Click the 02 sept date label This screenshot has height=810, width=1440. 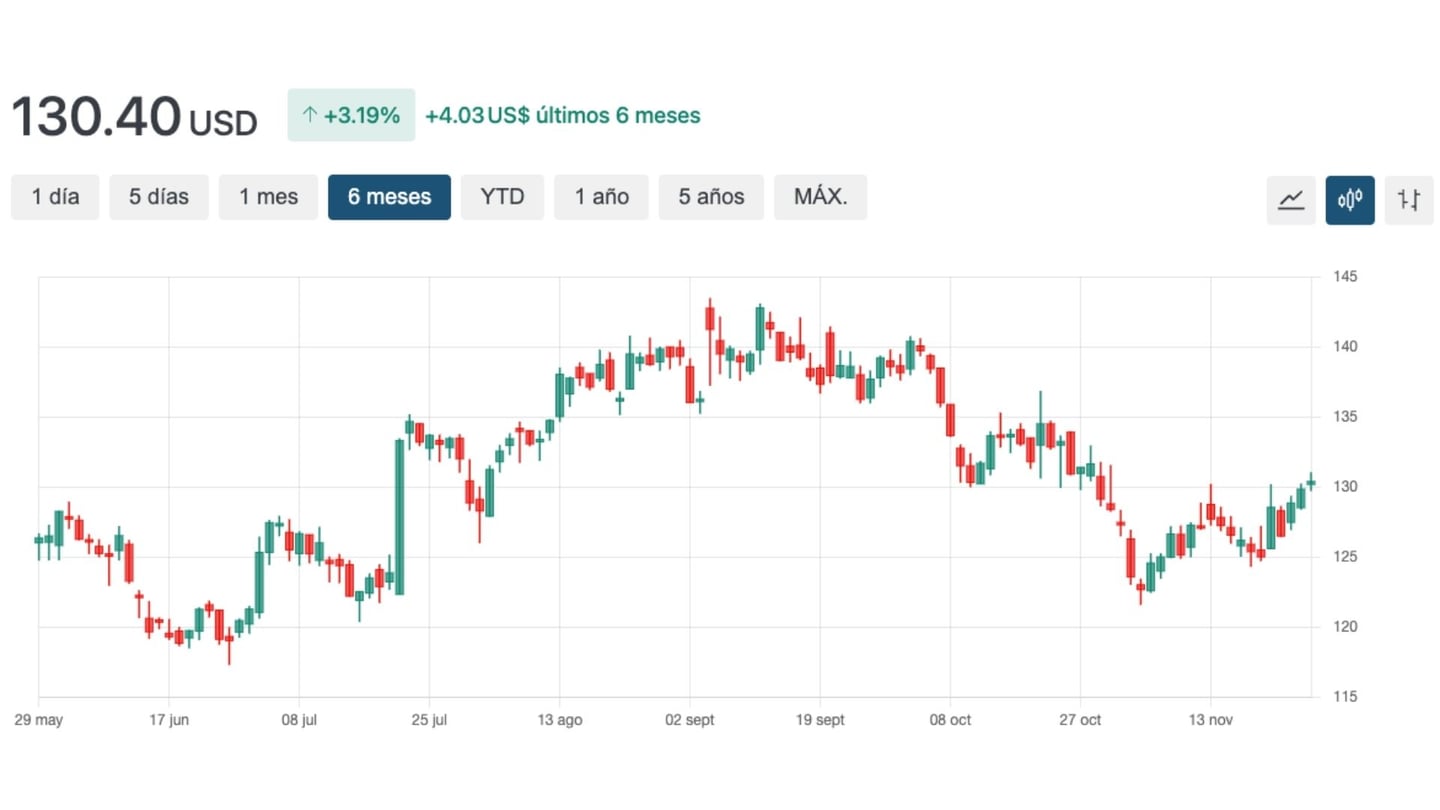tap(690, 721)
